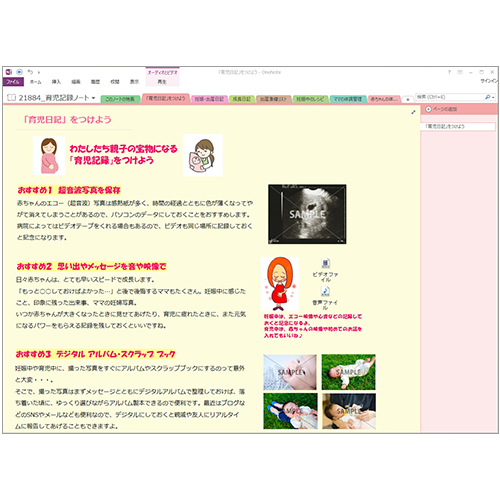Click the sleeping baby on blanket sample photo
500x500 pixels.
[290, 372]
